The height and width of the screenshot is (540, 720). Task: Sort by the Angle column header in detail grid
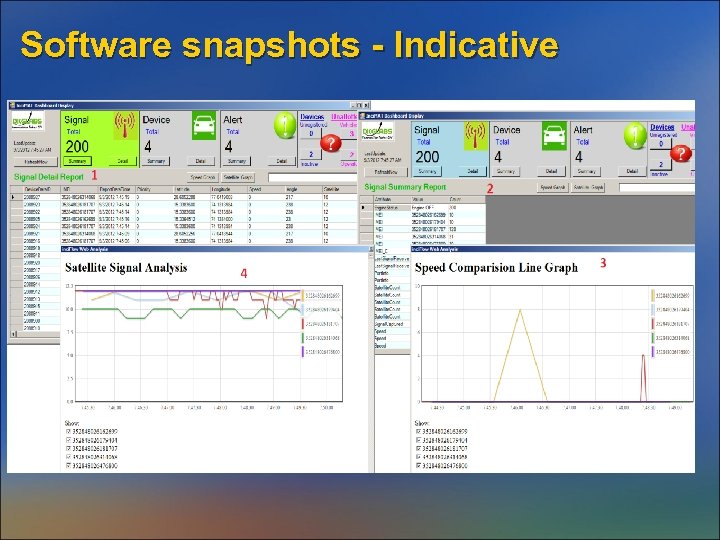pos(303,189)
